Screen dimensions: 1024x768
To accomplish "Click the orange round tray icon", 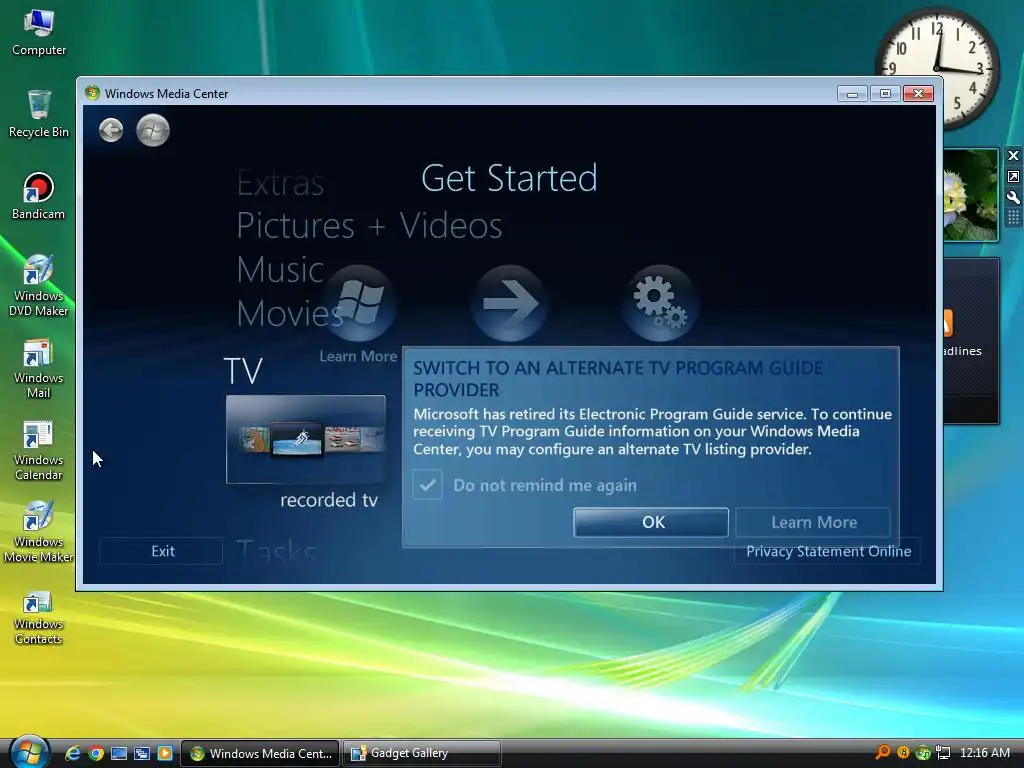I will tap(903, 752).
